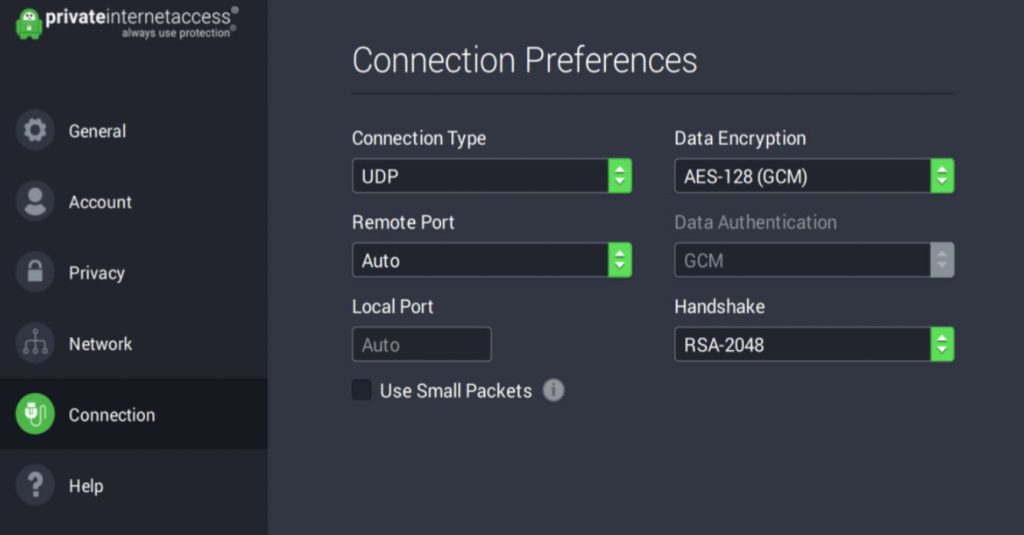The height and width of the screenshot is (535, 1024).
Task: Go to the Network settings tab
Action: [x=133, y=344]
